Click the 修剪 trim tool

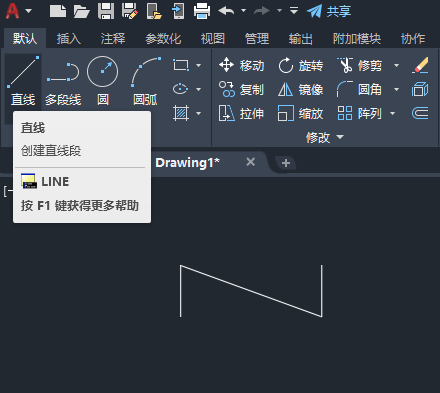(359, 65)
